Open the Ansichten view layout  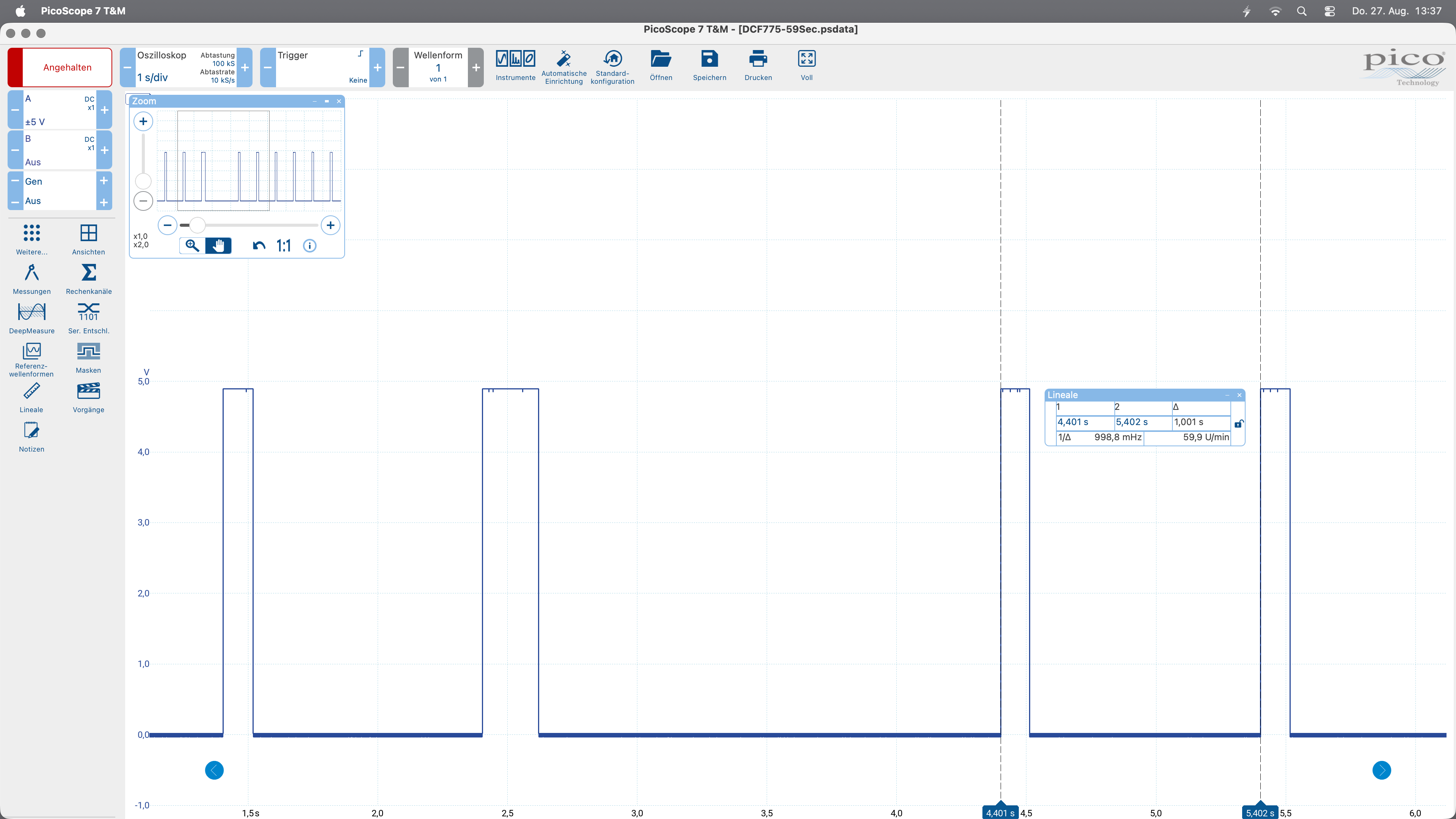coord(89,240)
